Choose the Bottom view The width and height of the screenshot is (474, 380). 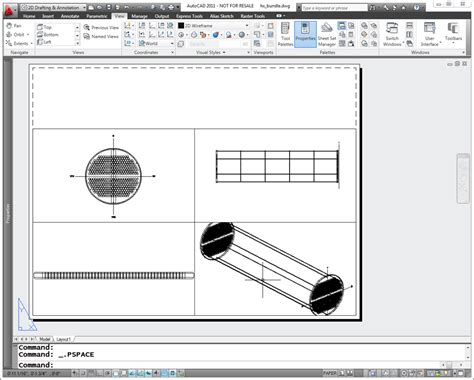pyautogui.click(x=48, y=34)
